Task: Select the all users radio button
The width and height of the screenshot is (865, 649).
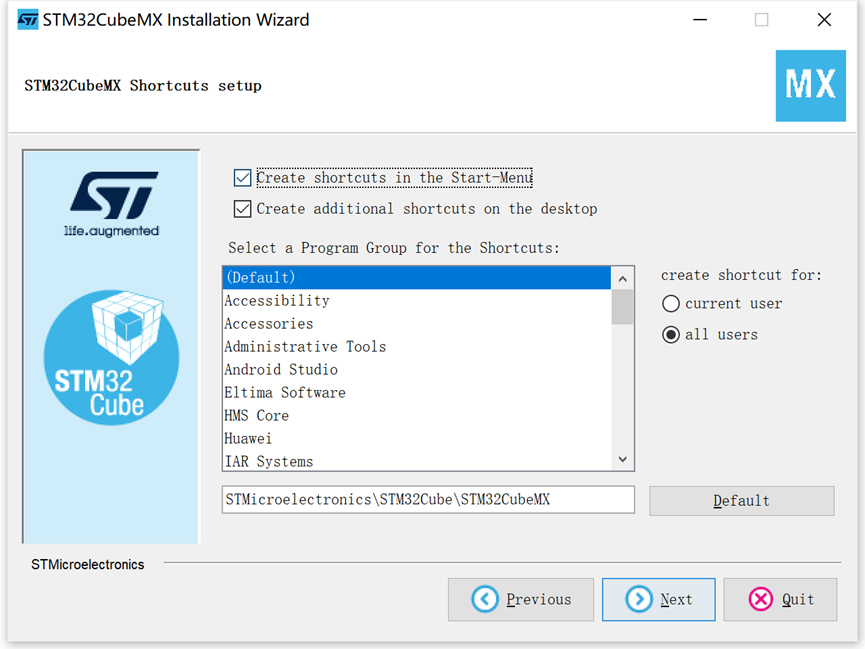Action: (671, 335)
